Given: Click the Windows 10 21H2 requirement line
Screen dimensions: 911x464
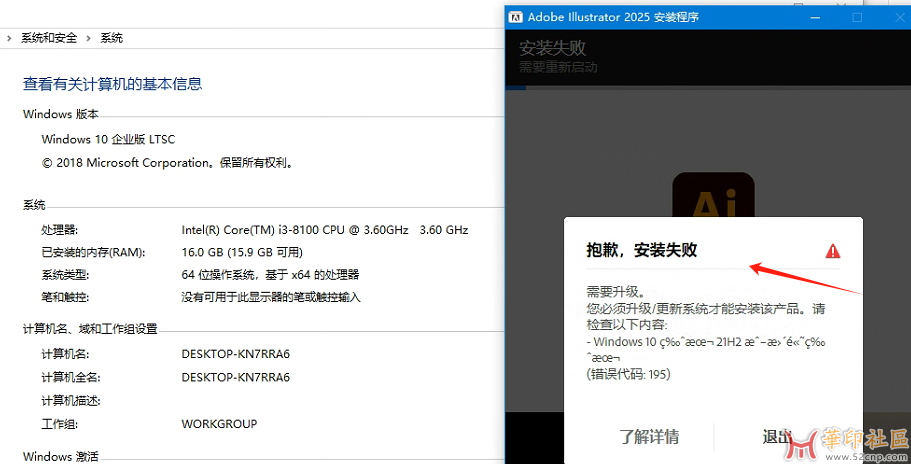Looking at the screenshot, I should pos(706,349).
